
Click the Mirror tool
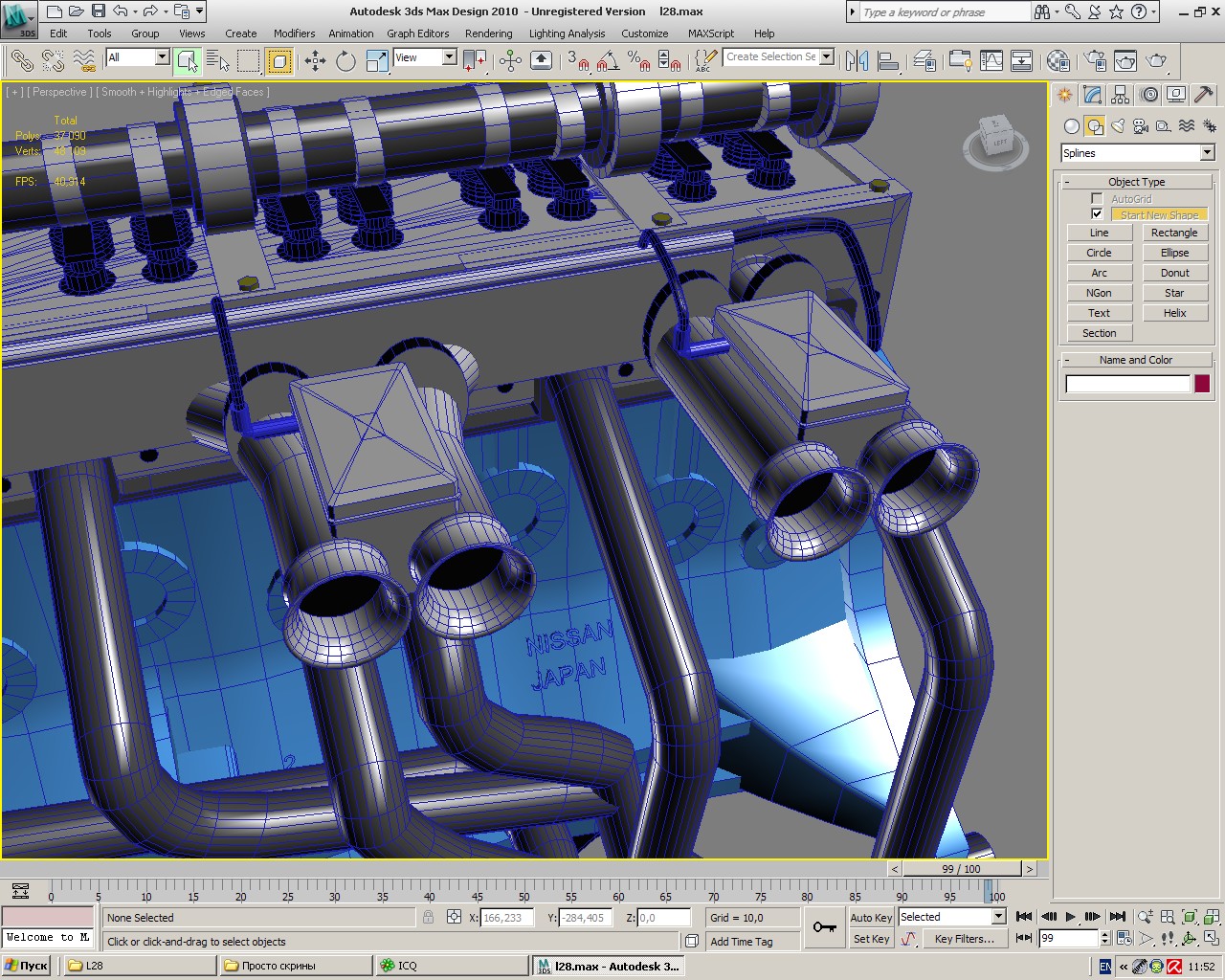[857, 61]
